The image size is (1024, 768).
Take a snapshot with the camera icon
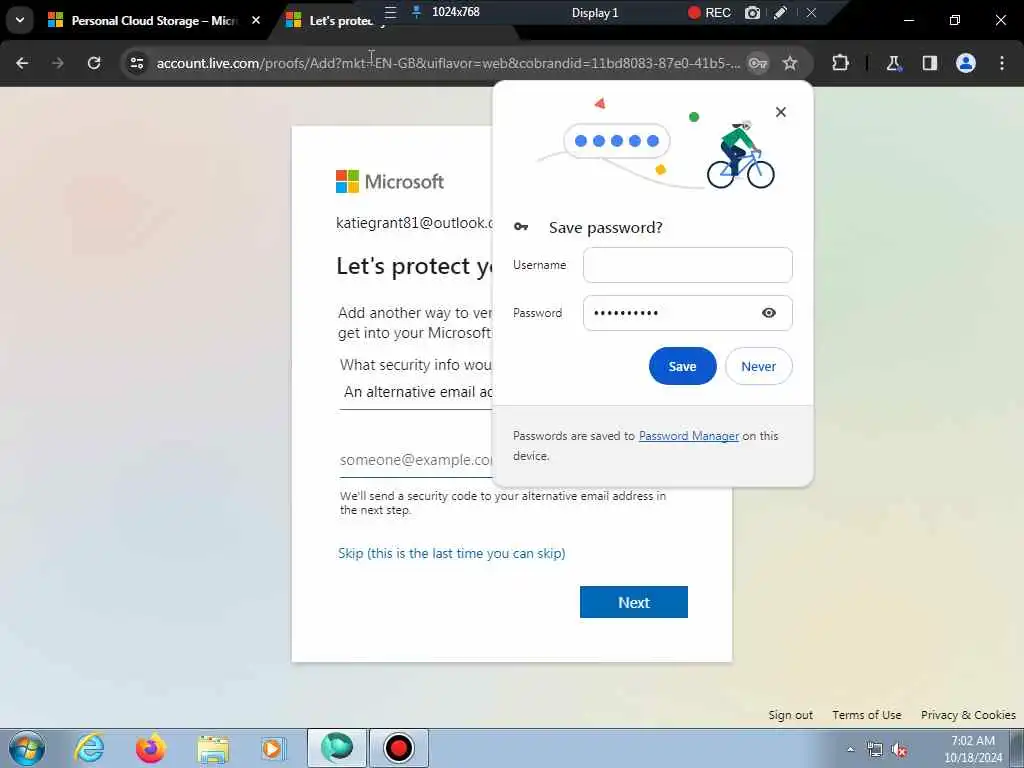[752, 12]
